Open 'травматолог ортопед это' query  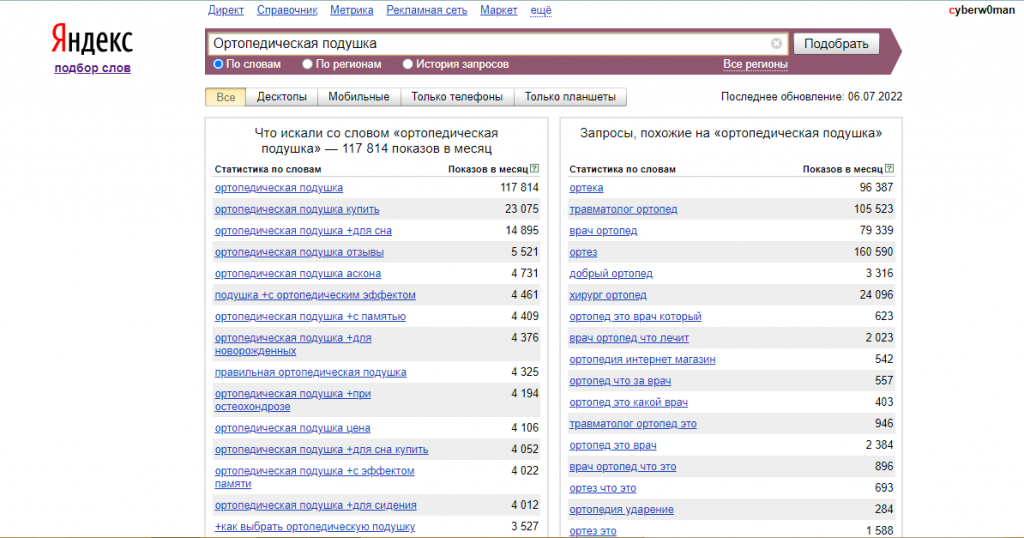633,424
